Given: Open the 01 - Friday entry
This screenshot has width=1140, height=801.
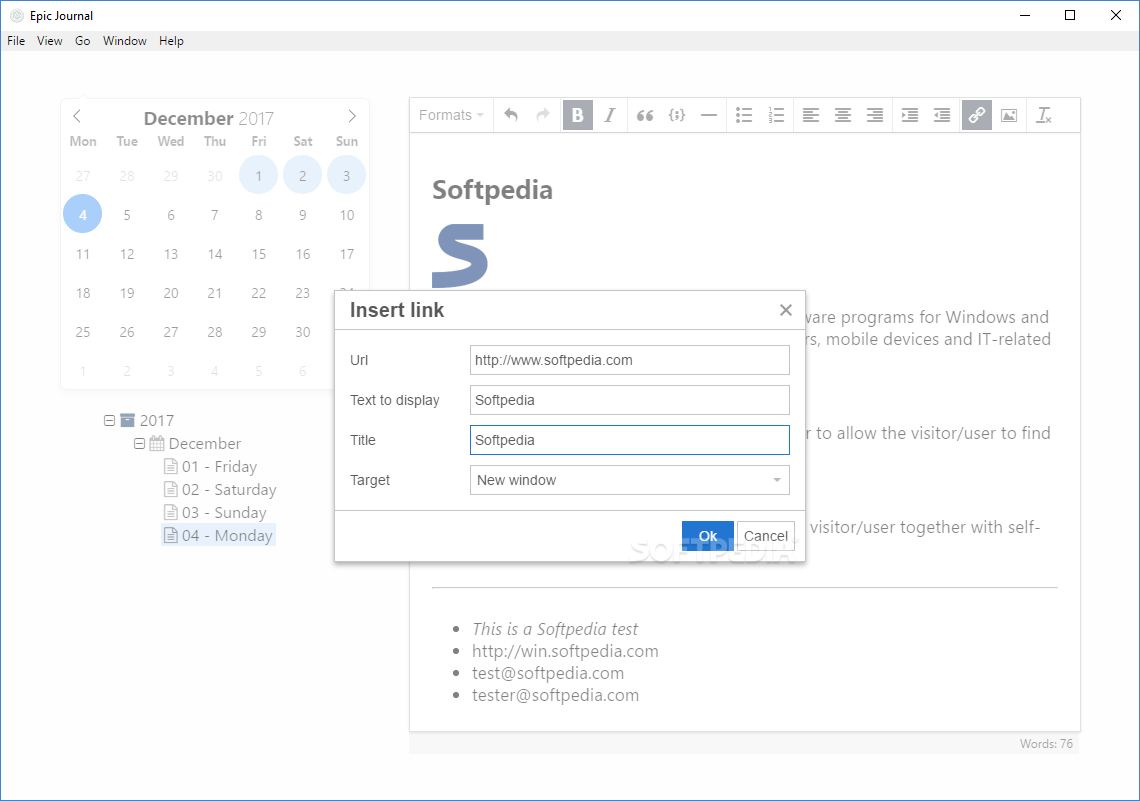Looking at the screenshot, I should tap(211, 467).
